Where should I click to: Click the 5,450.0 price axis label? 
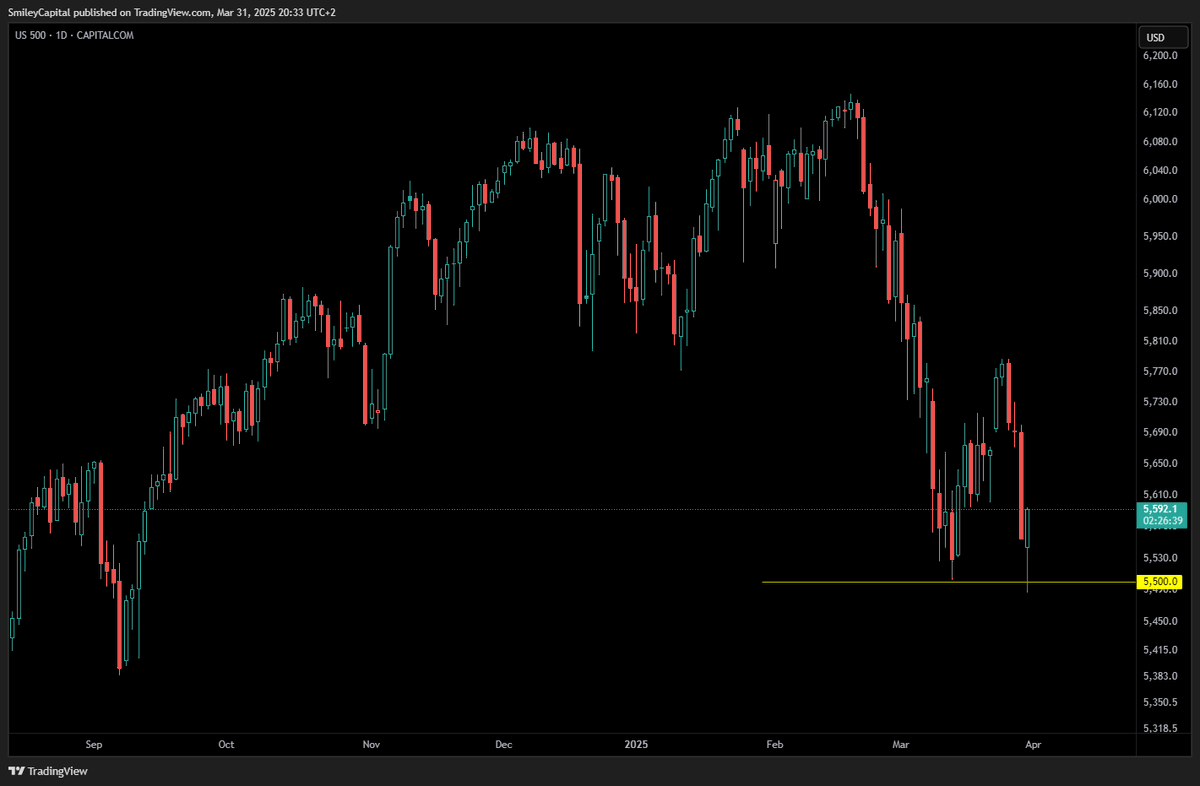(1160, 621)
